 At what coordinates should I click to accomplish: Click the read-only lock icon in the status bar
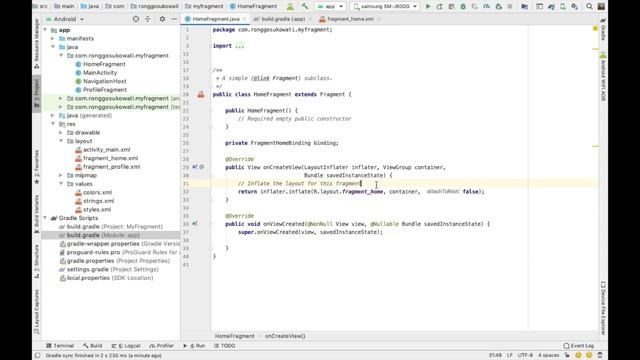[x=567, y=356]
